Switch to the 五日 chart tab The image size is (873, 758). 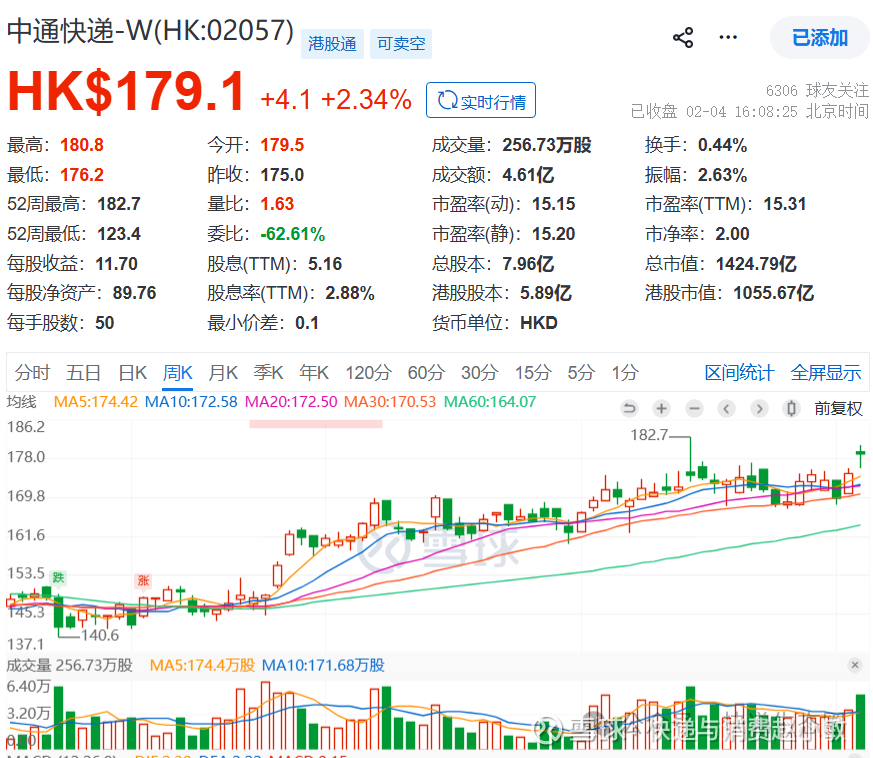click(83, 372)
